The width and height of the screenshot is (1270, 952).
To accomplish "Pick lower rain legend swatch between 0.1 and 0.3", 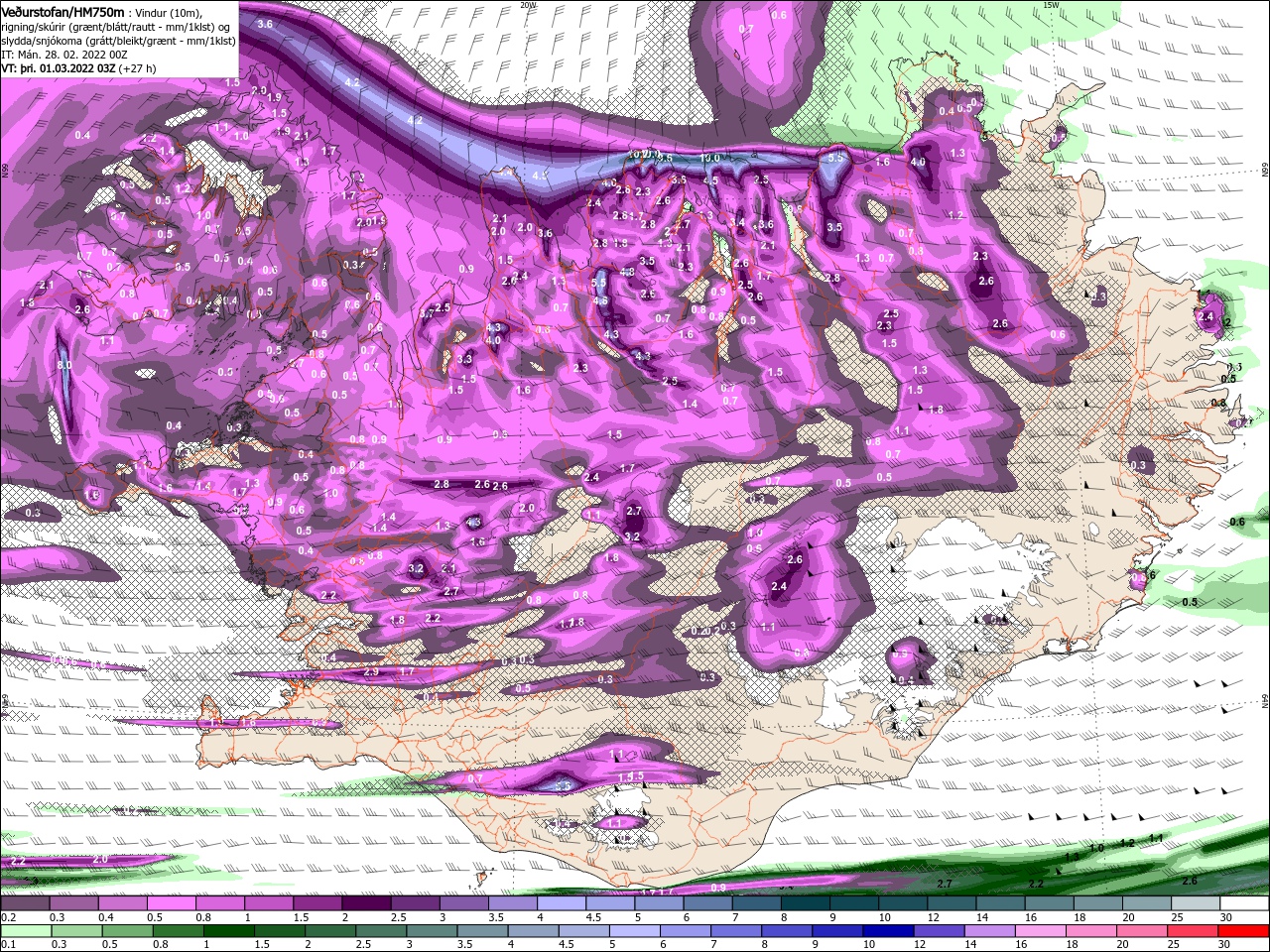I will point(26,931).
